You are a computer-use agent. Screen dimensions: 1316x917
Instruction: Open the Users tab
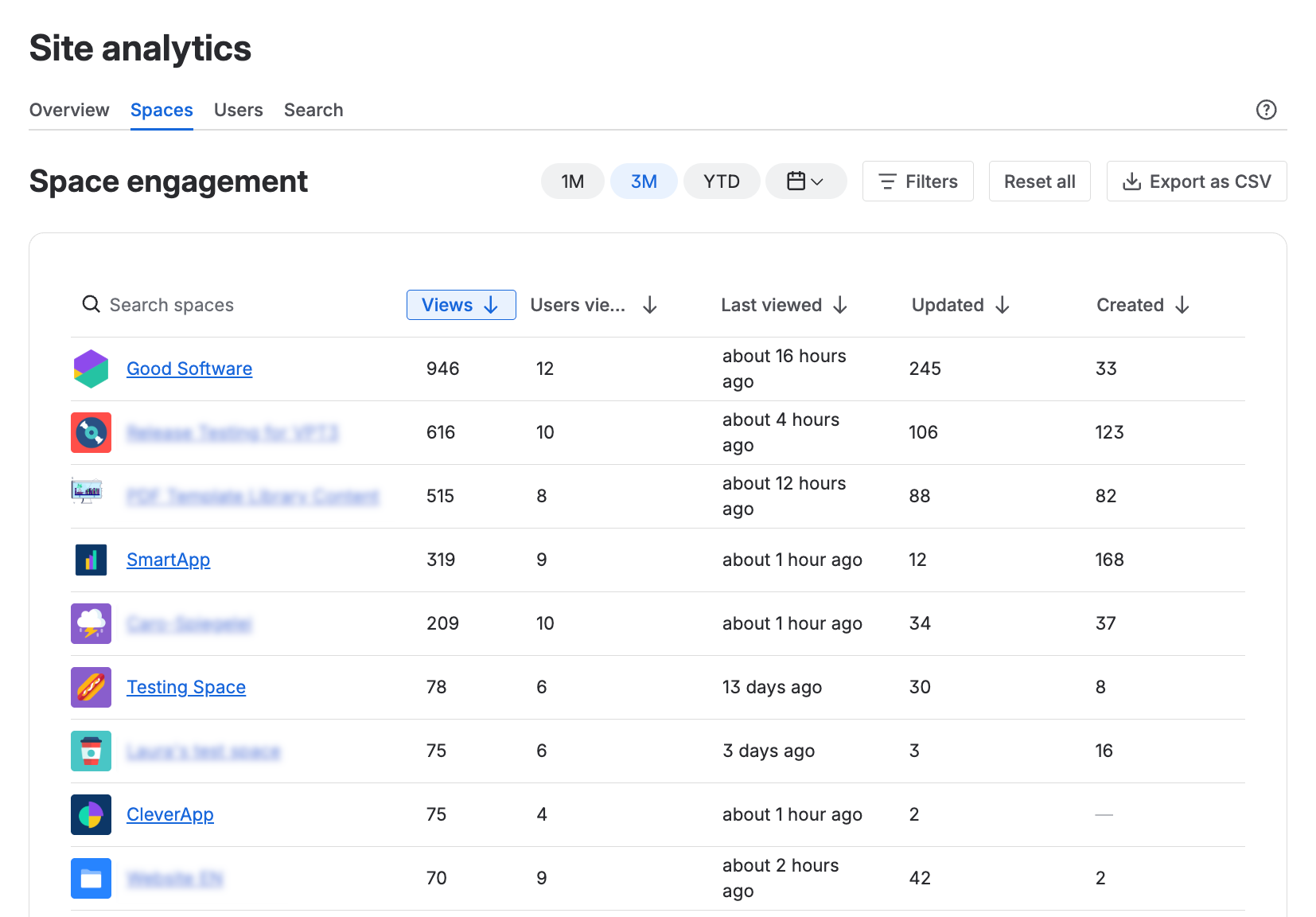point(238,110)
